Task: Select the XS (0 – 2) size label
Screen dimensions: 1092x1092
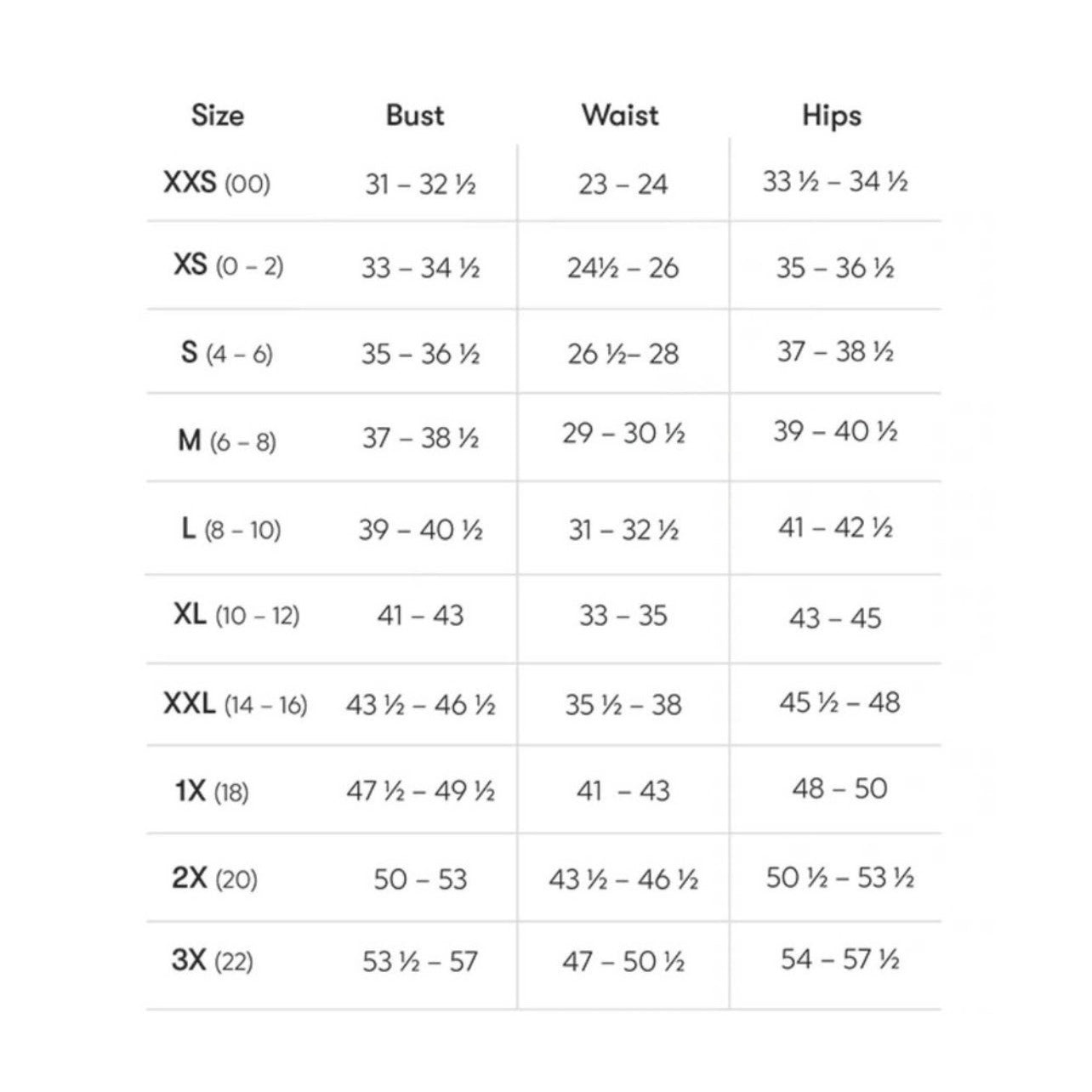Action: pyautogui.click(x=228, y=265)
